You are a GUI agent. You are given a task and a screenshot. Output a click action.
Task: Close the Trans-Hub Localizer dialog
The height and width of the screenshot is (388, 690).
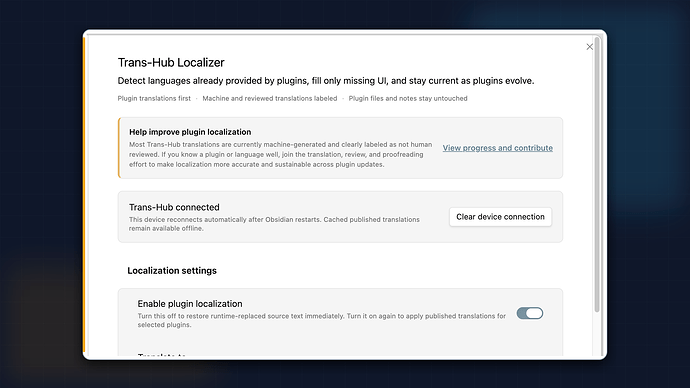[590, 47]
